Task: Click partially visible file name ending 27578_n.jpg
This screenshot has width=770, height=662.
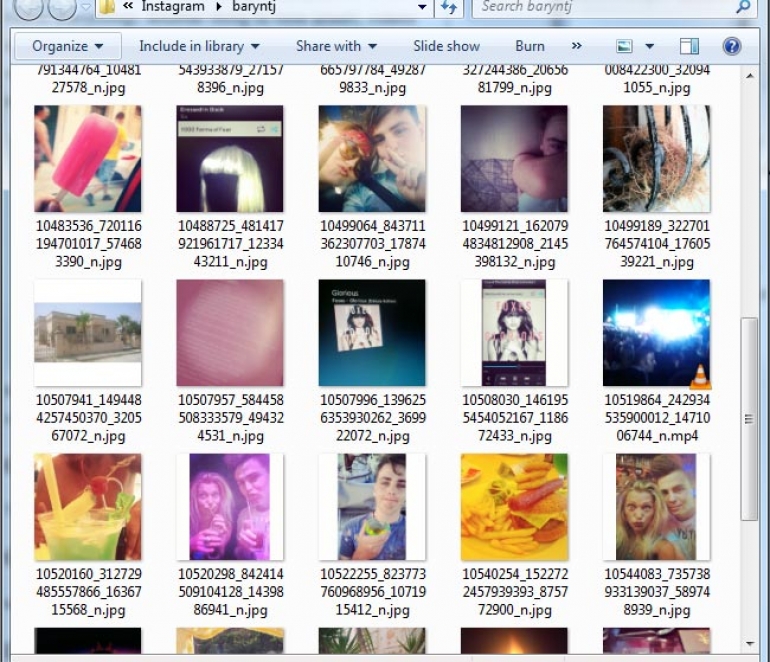Action: [x=88, y=80]
